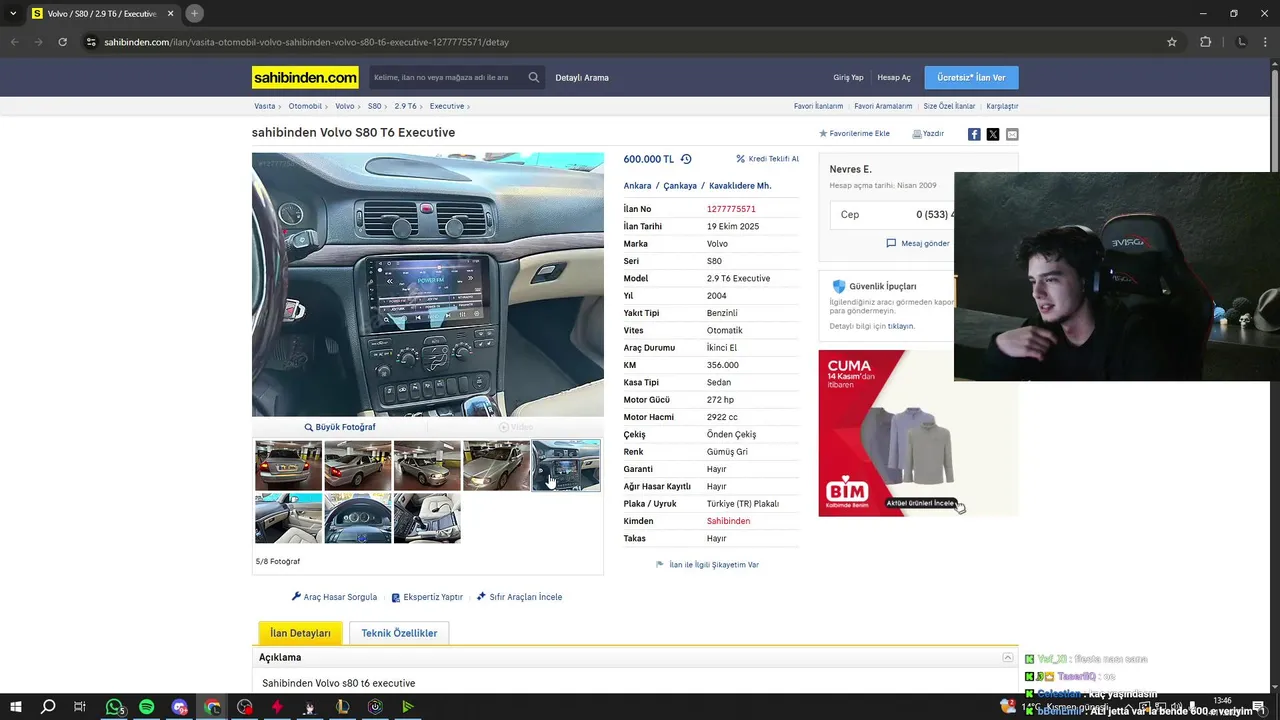Open OBS Studio from taskbar
1280x720 pixels.
click(x=245, y=707)
